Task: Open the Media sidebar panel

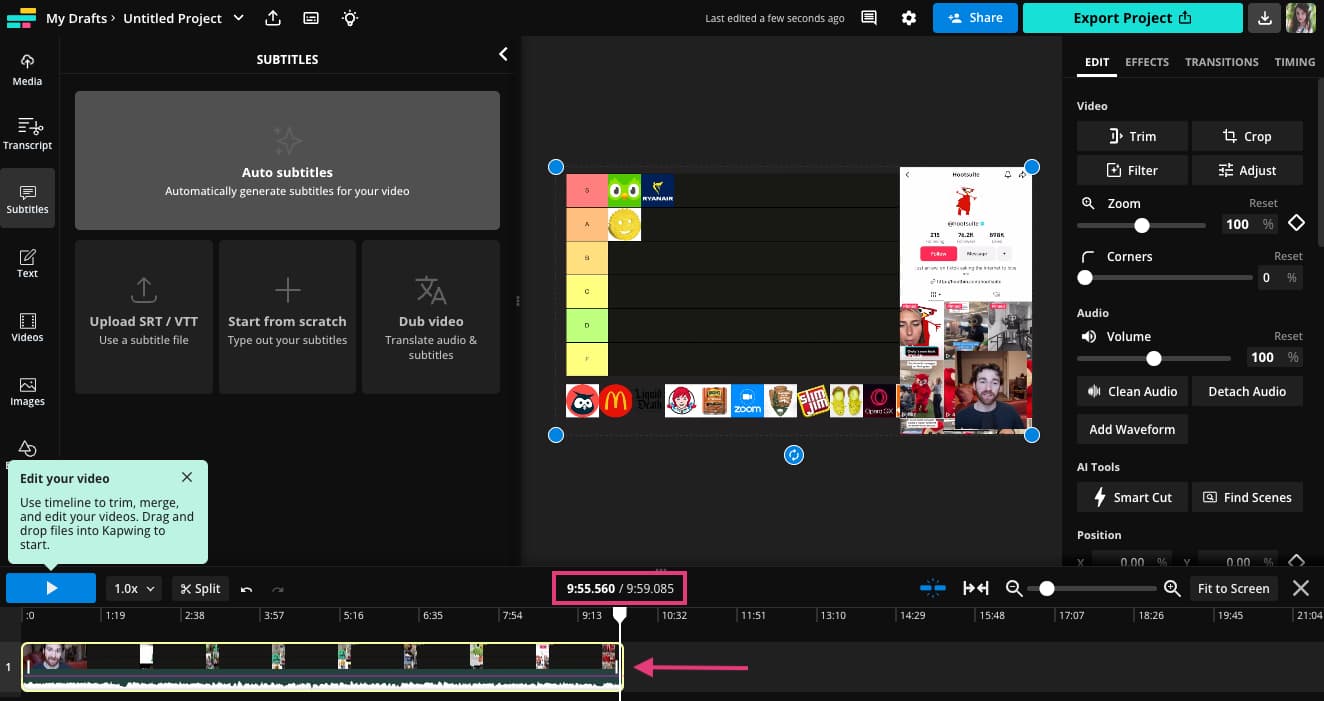Action: pyautogui.click(x=27, y=70)
